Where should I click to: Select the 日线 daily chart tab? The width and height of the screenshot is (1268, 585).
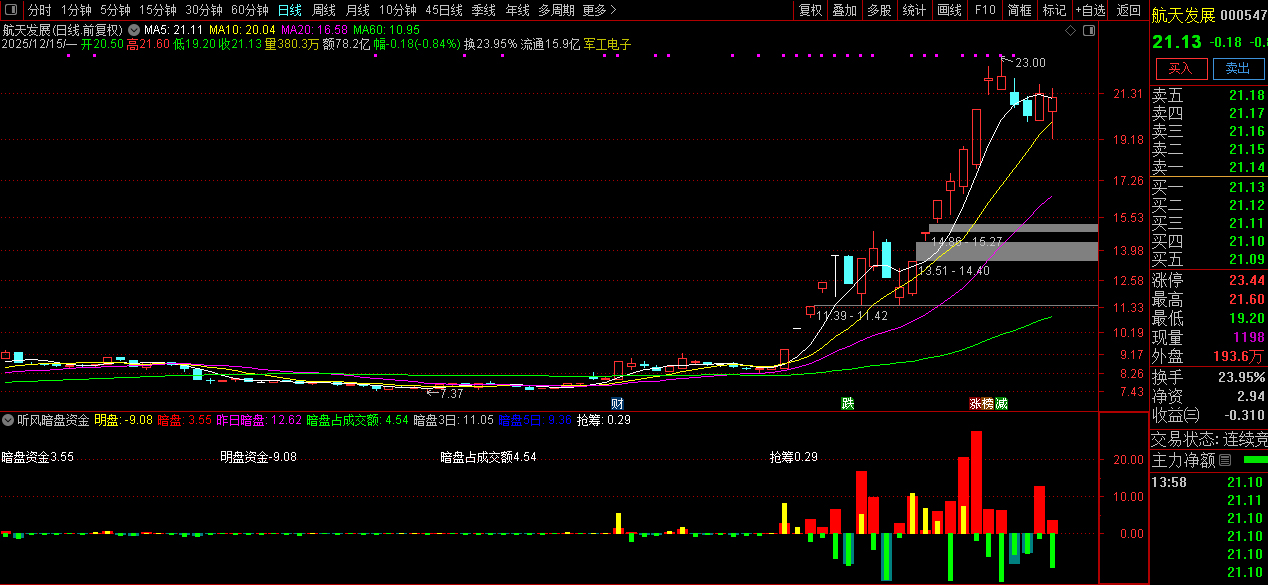(290, 10)
